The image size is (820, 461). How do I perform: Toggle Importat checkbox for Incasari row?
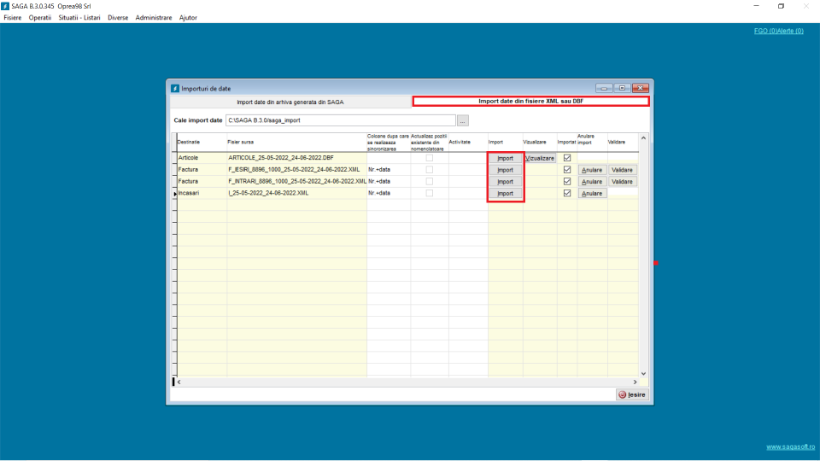tap(567, 193)
